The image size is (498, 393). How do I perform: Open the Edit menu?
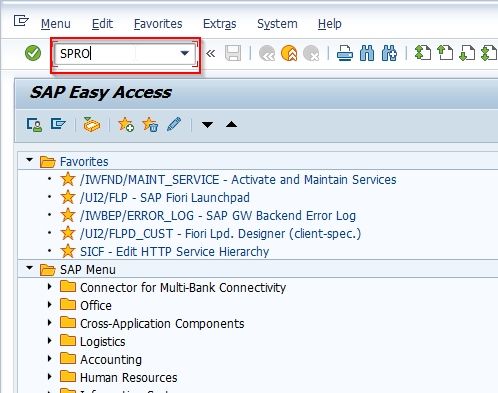pos(102,24)
